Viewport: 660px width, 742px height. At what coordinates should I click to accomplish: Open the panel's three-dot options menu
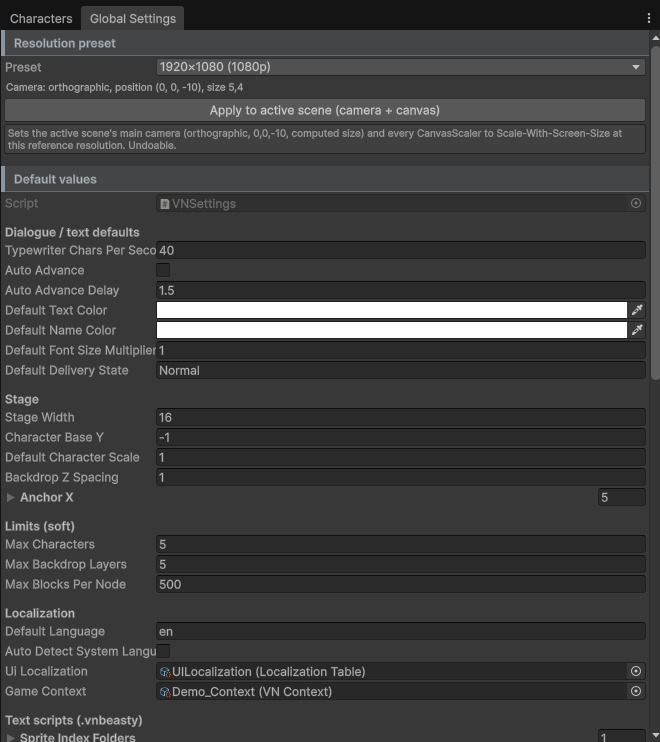[x=648, y=18]
